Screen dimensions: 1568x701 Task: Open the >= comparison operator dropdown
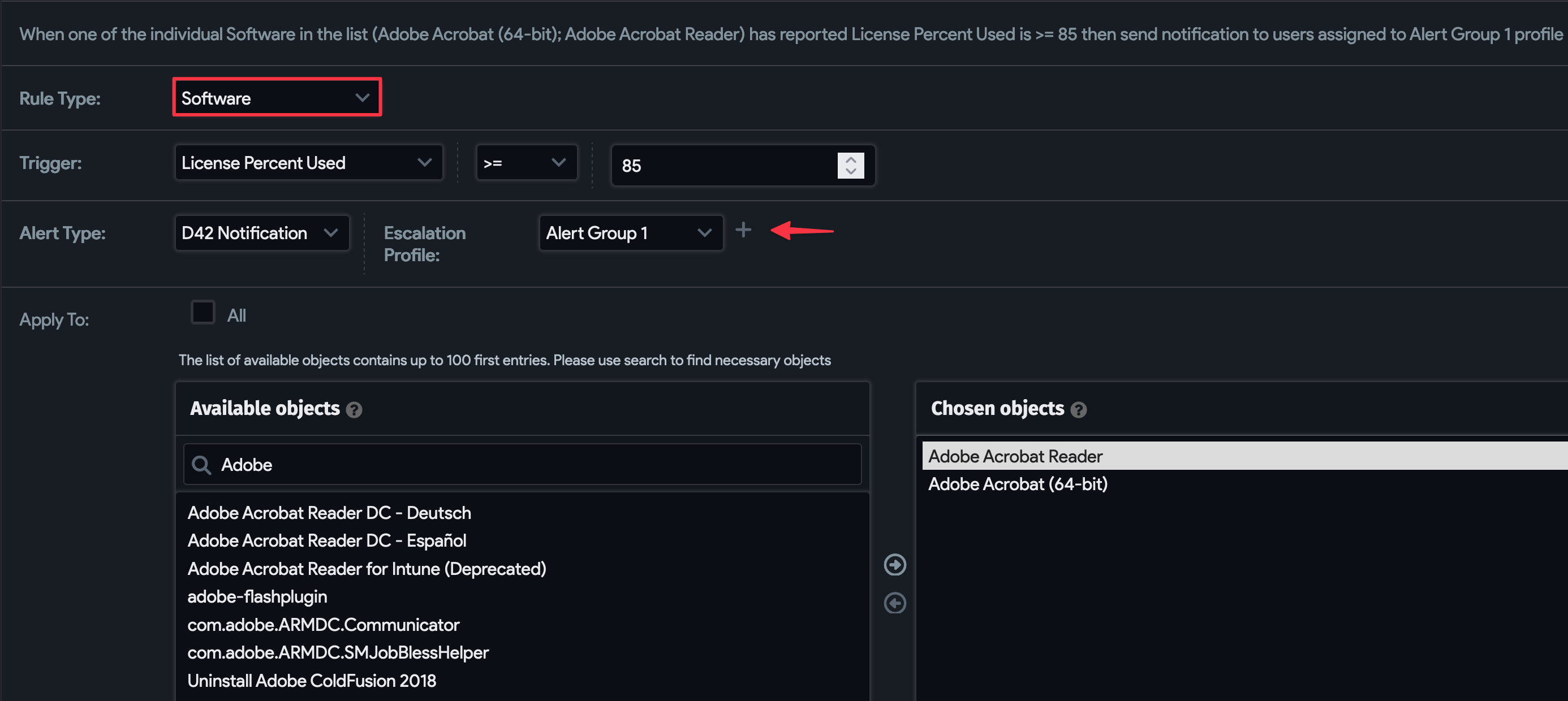click(527, 162)
